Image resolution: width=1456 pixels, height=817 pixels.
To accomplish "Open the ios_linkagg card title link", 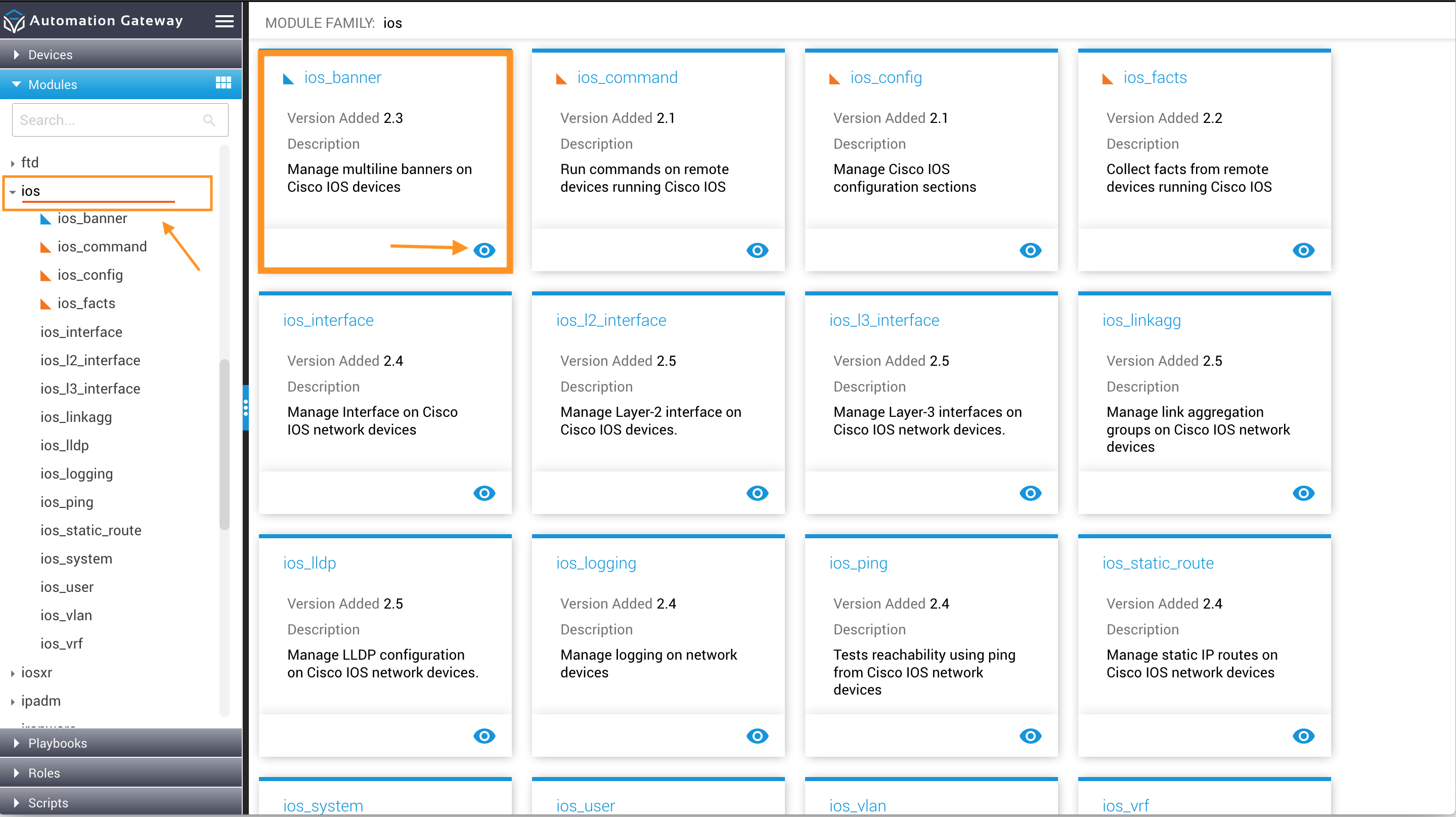I will pyautogui.click(x=1141, y=320).
